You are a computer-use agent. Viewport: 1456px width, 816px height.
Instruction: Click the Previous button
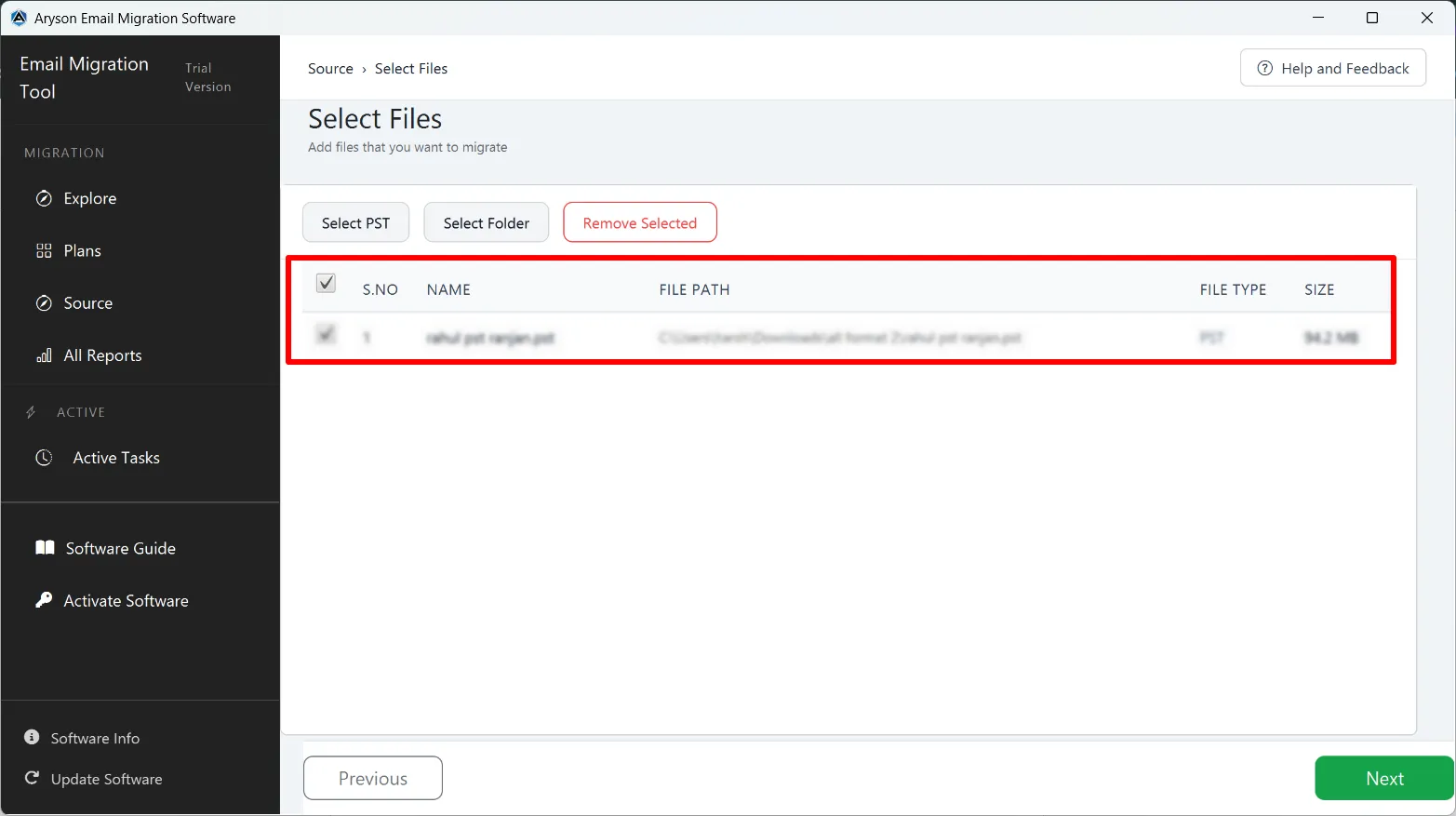click(x=373, y=778)
